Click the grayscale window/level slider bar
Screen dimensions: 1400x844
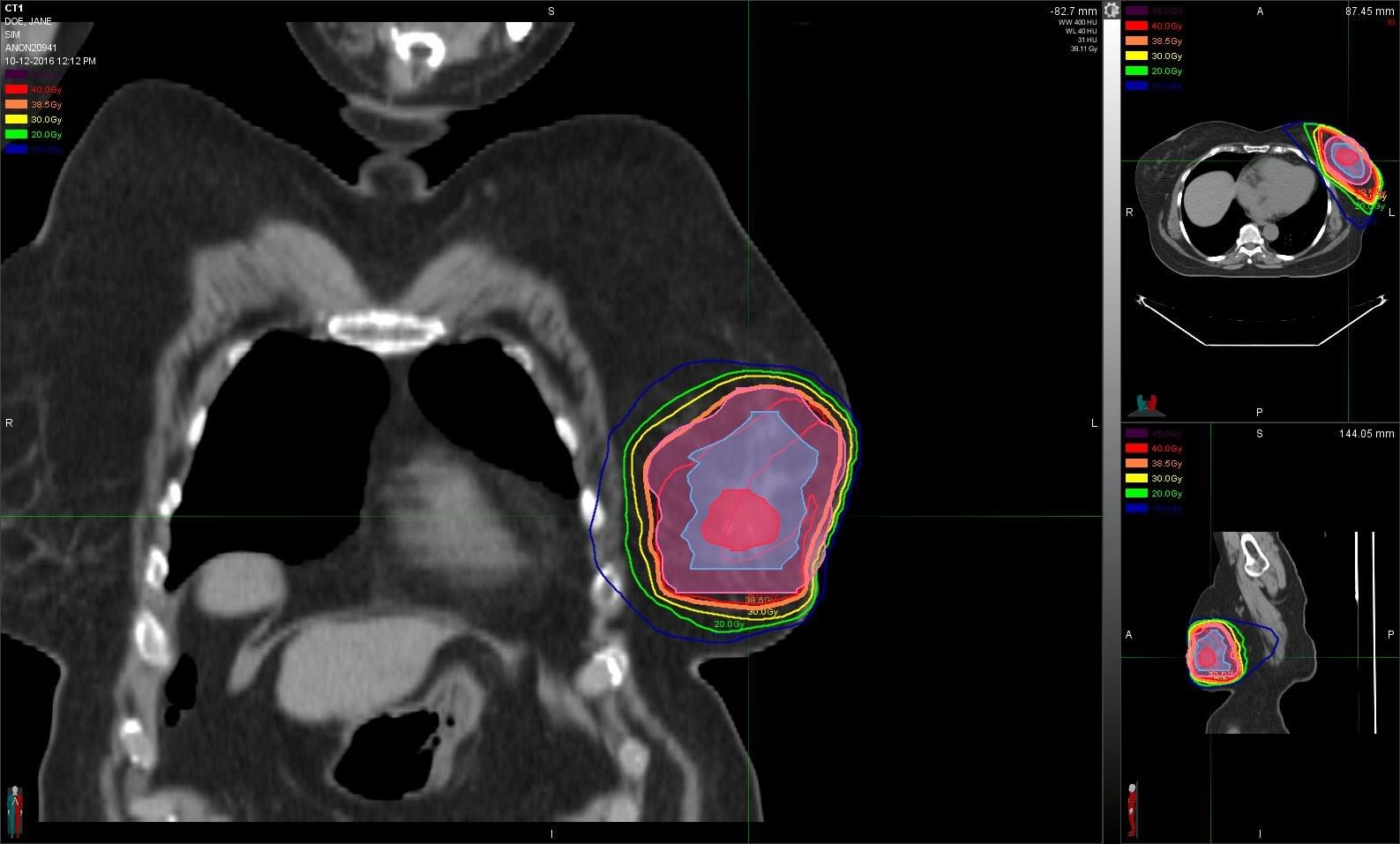tap(1112, 353)
